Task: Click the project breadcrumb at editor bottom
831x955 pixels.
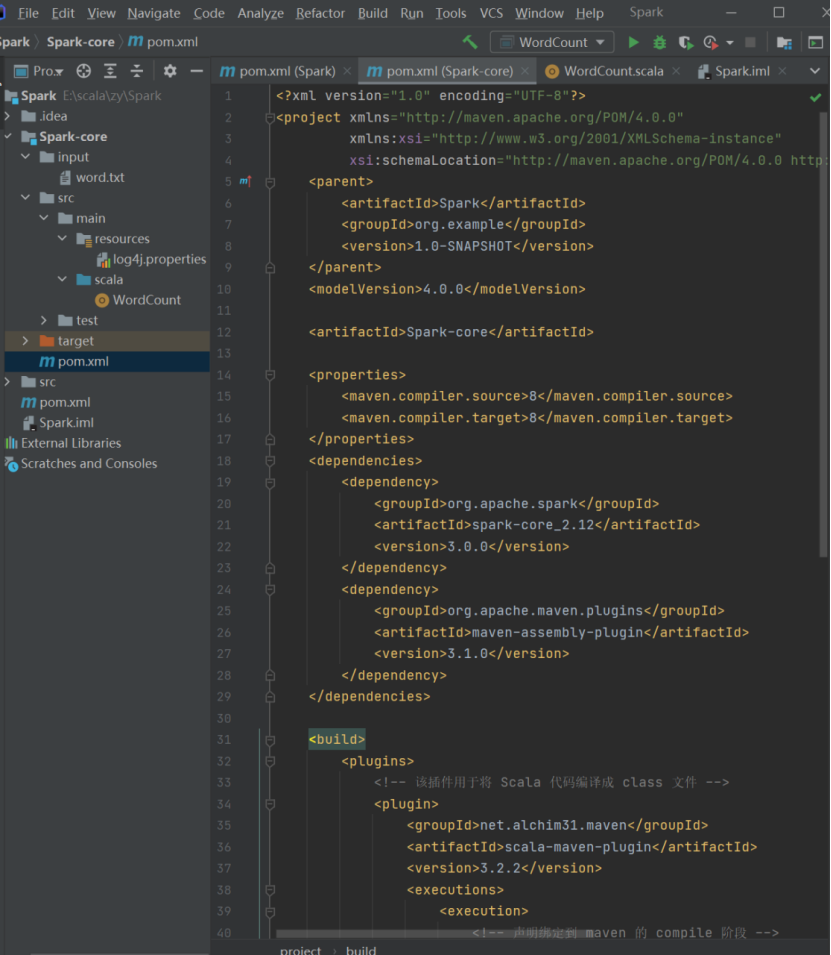Action: coord(300,950)
